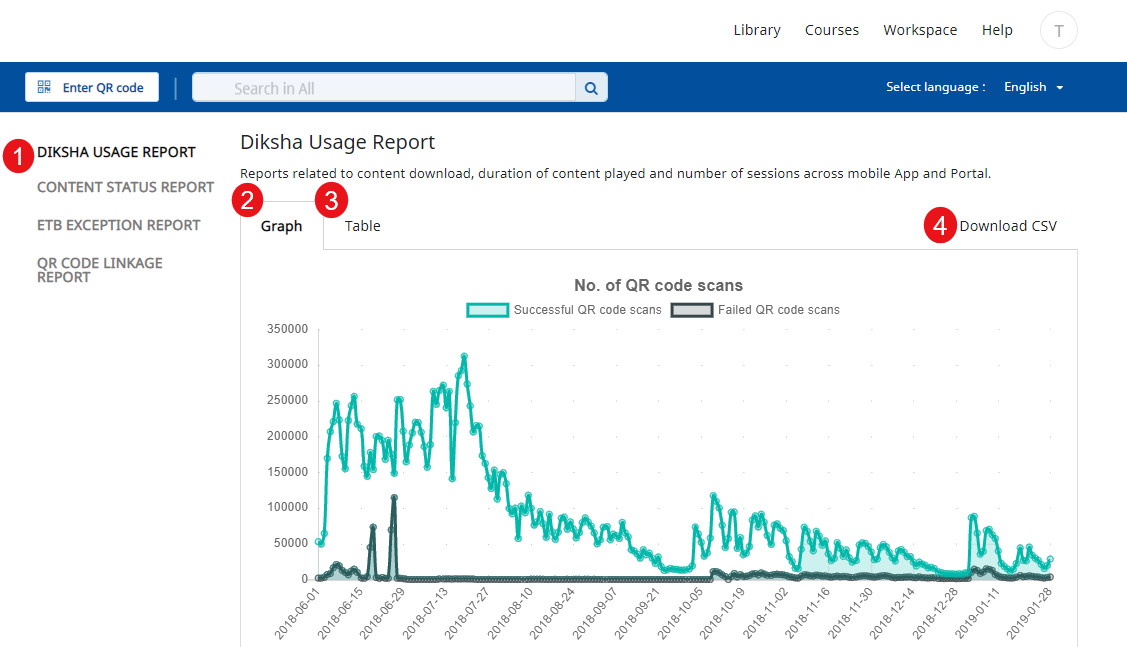Click red annotation marker number 3
1127x647 pixels.
(331, 201)
